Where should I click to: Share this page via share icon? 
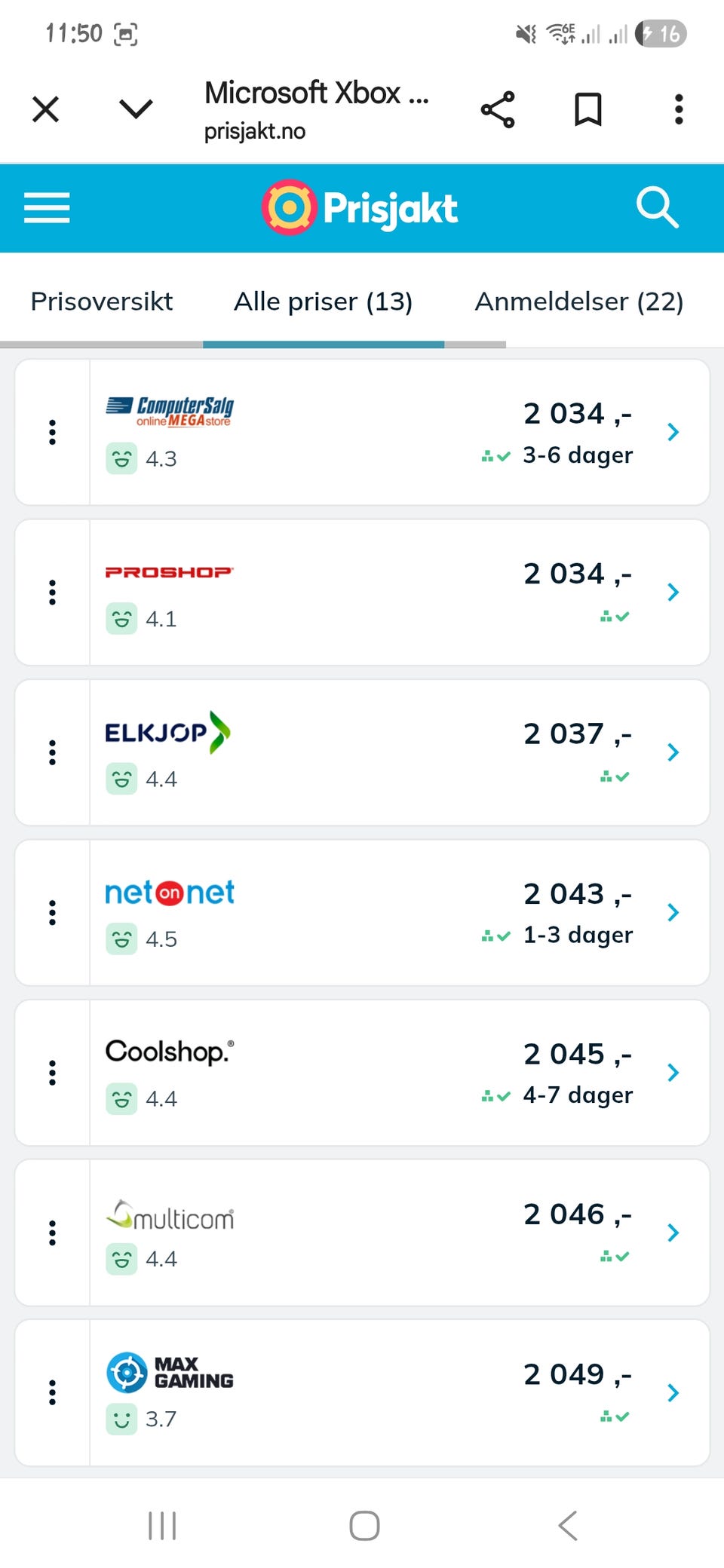point(498,110)
